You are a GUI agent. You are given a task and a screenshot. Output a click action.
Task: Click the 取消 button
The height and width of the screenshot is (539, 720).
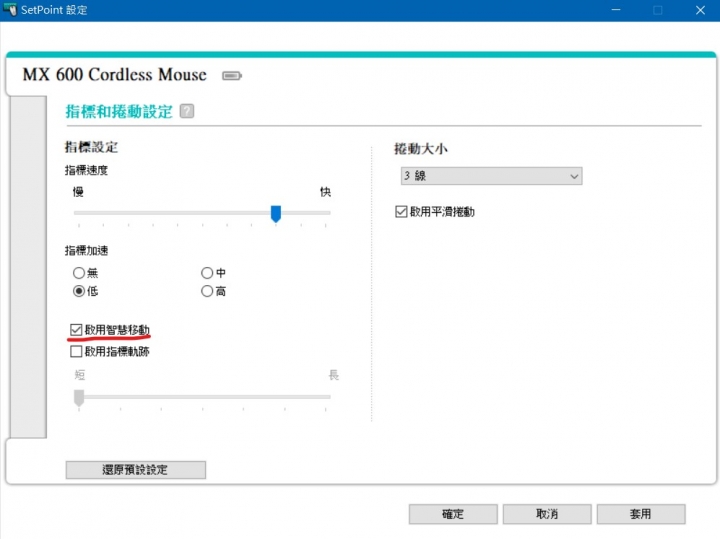tap(547, 514)
